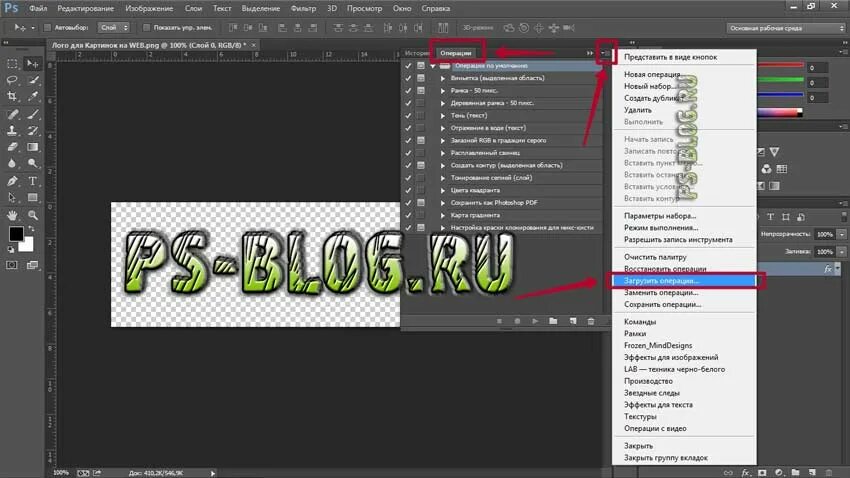Select the Gradient tool
The image size is (850, 478).
point(33,147)
